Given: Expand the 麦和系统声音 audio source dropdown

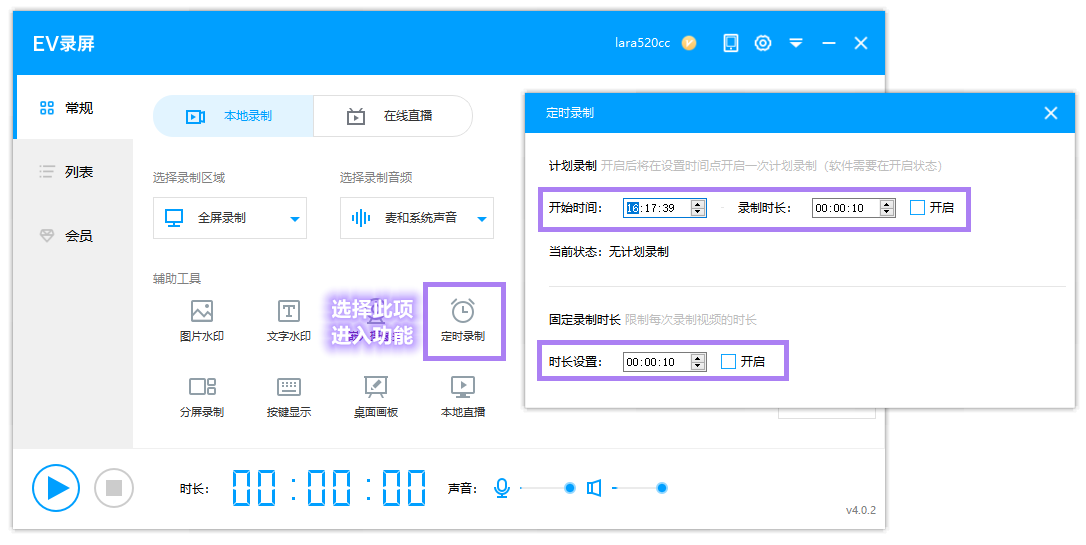Looking at the screenshot, I should (x=481, y=219).
